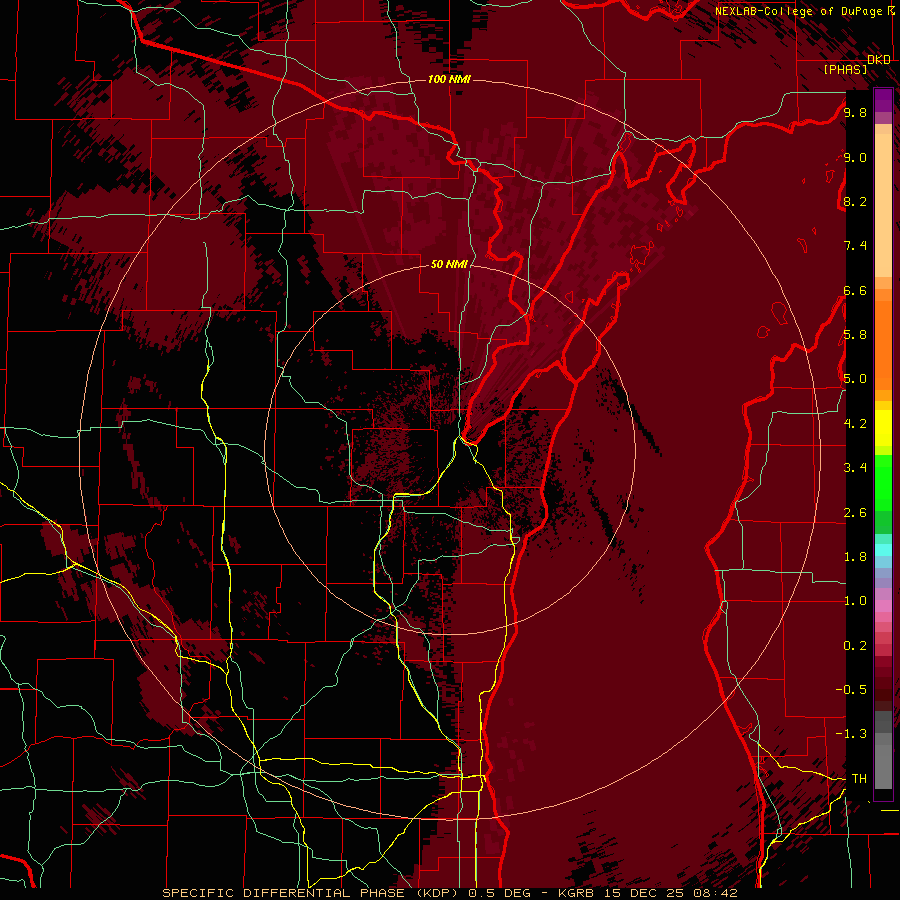Select the 9.8 value on color scale
Image resolution: width=900 pixels, height=900 pixels.
[855, 112]
